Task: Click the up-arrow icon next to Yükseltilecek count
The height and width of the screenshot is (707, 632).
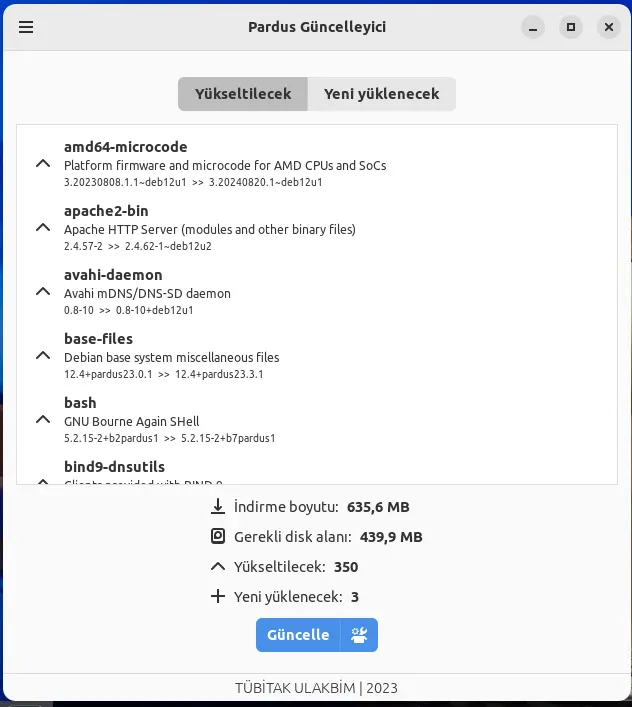Action: 218,566
